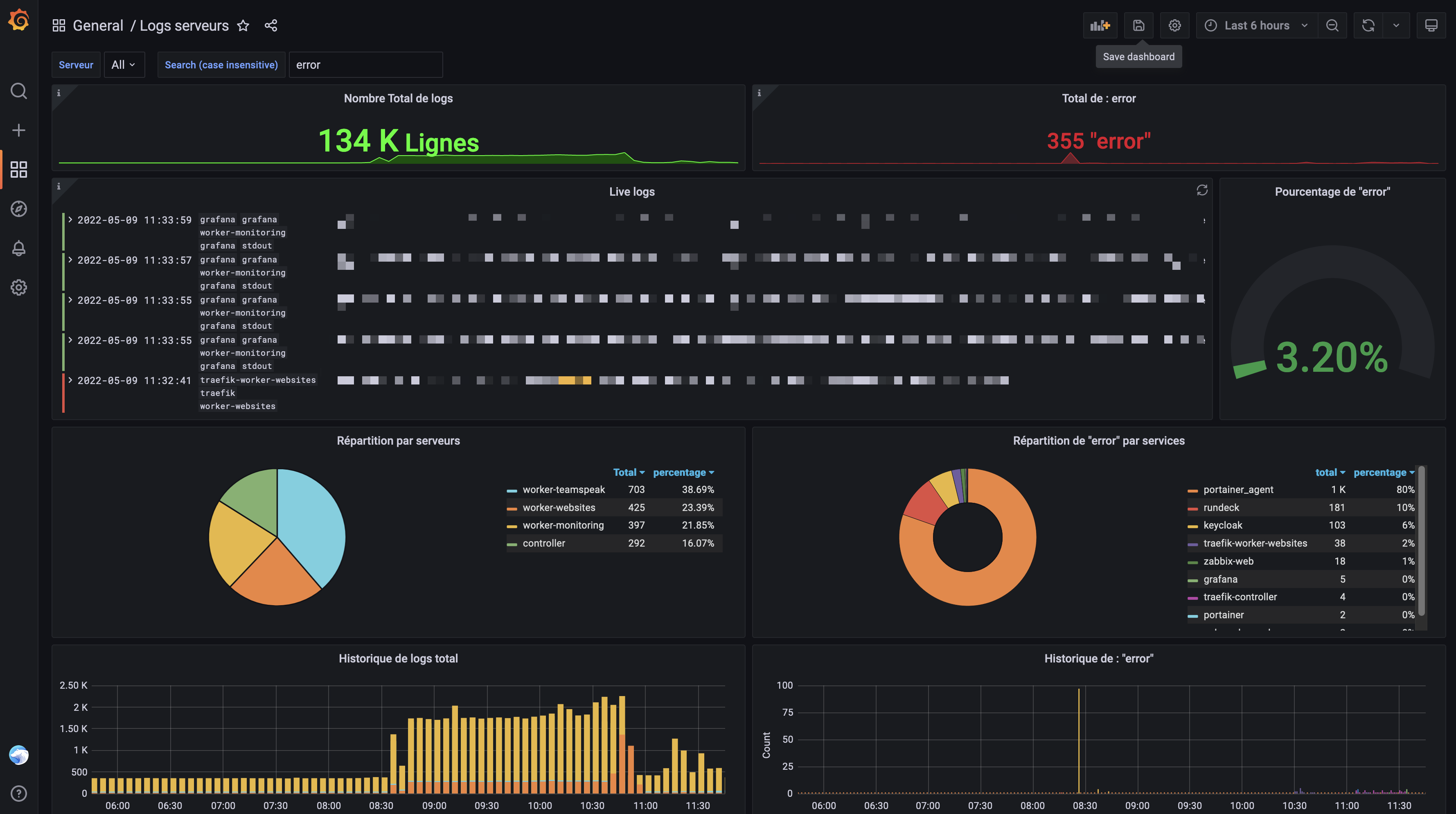This screenshot has height=814, width=1456.
Task: Zoom out the time range
Action: tap(1332, 25)
